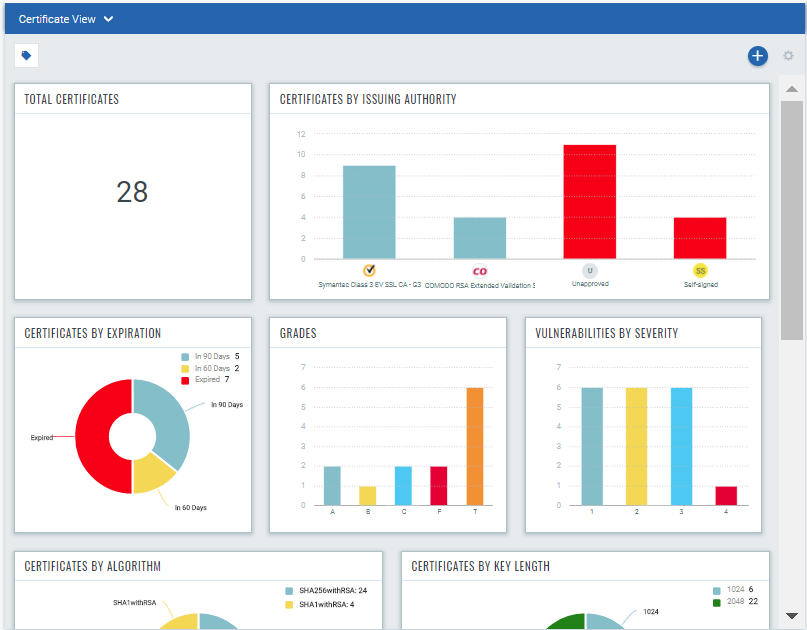The width and height of the screenshot is (807, 630).
Task: Click the chevron next to Certificate View
Action: point(108,18)
